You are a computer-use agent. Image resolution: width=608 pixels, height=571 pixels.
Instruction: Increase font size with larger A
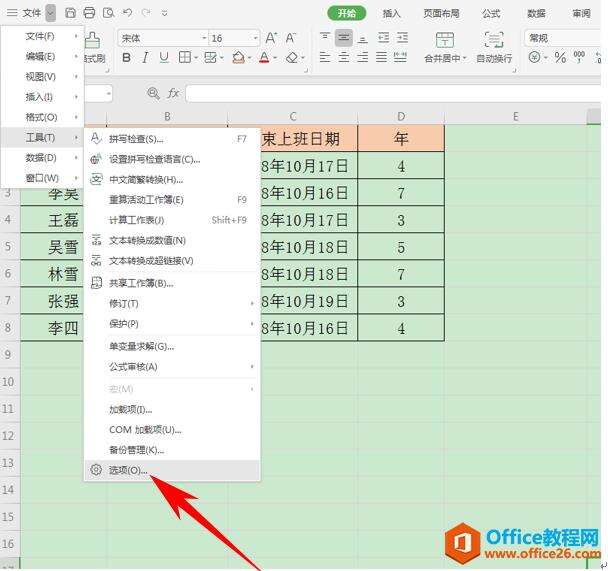pyautogui.click(x=271, y=38)
